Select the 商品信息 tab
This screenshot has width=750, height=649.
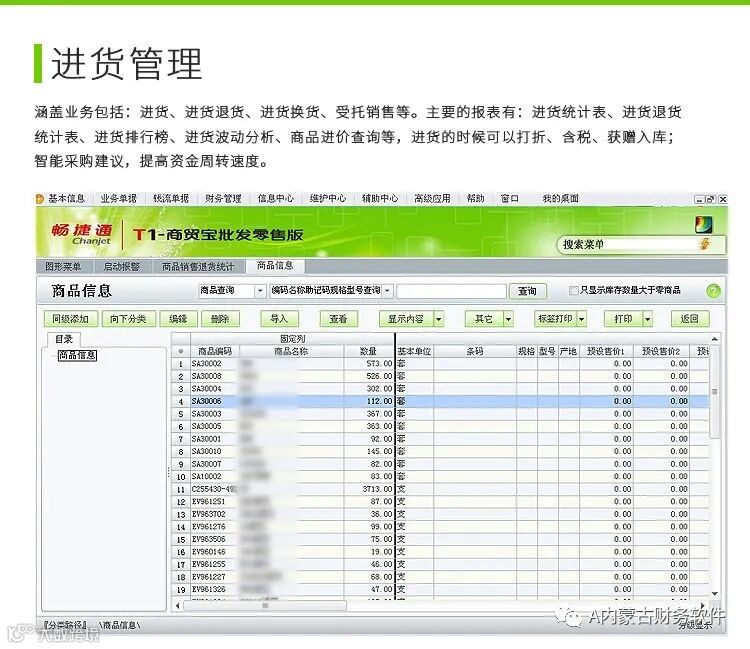click(x=275, y=266)
